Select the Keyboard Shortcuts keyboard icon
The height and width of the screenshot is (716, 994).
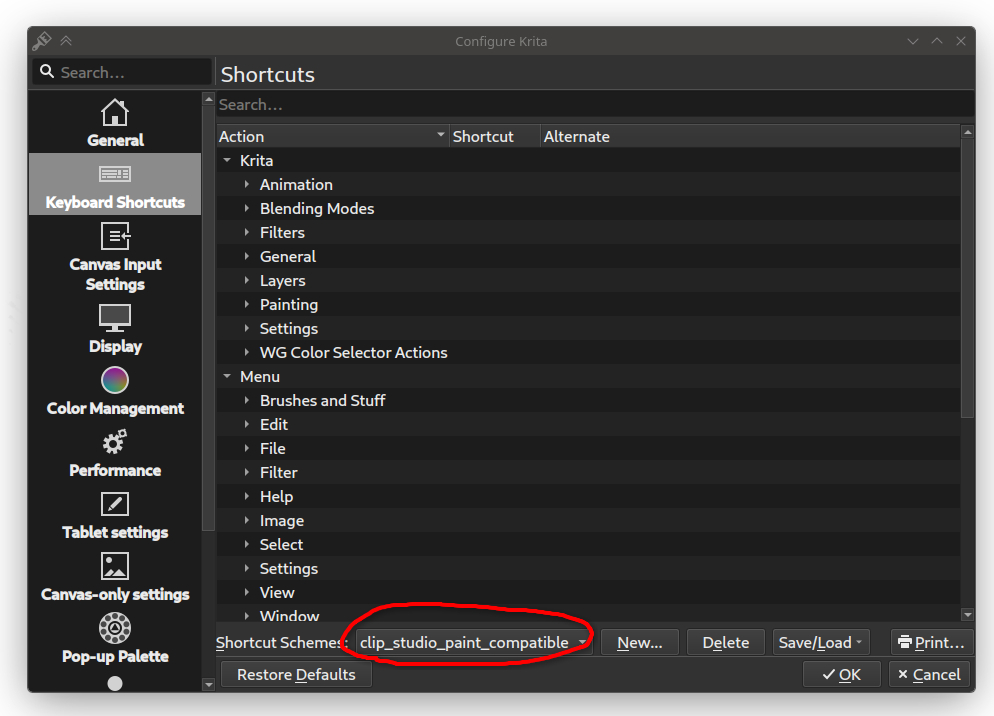coord(115,174)
